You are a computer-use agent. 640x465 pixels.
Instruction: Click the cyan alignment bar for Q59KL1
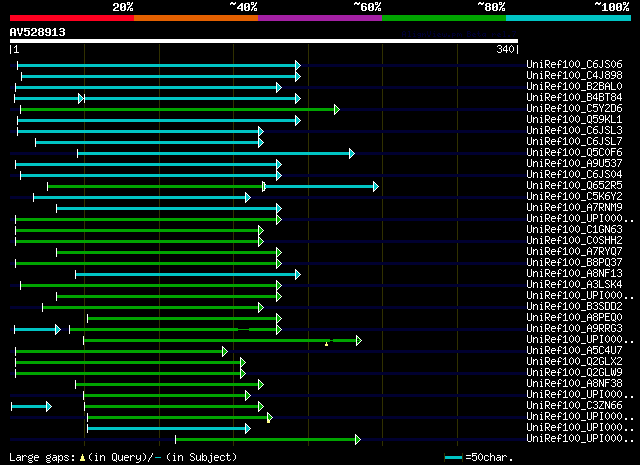157,120
